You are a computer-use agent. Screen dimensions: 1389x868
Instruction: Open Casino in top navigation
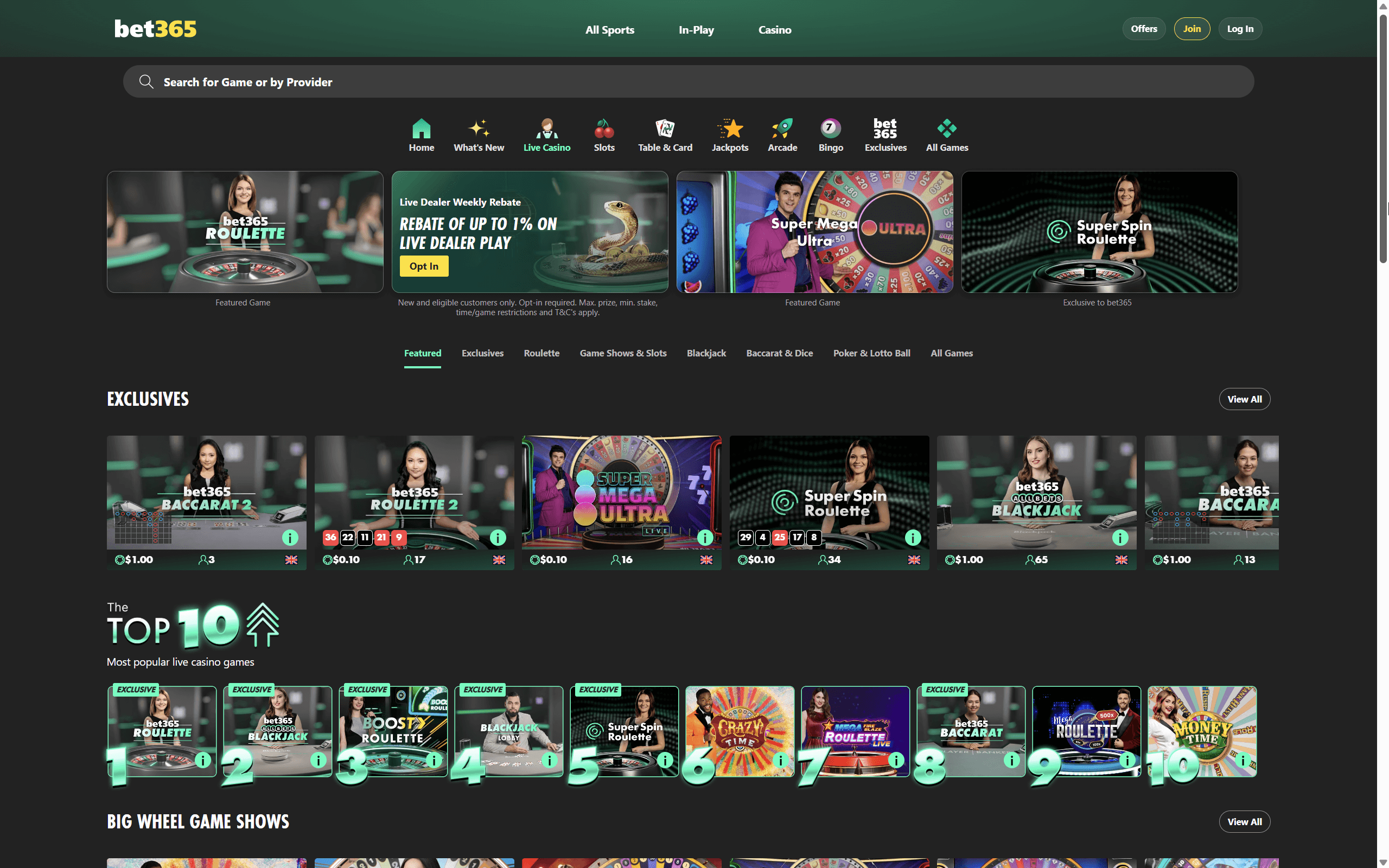click(x=774, y=30)
